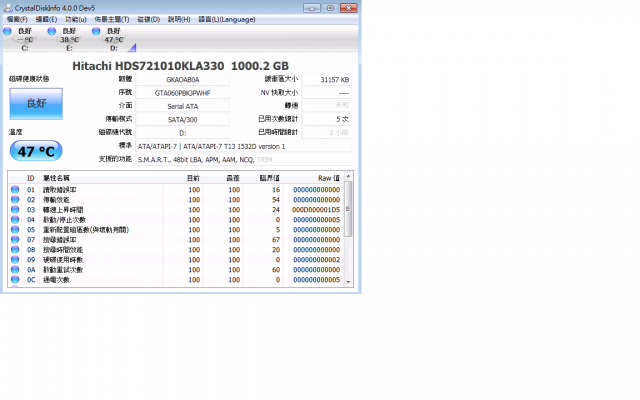Click status circle for attribute ID 02
The width and height of the screenshot is (640, 400).
(x=15, y=200)
